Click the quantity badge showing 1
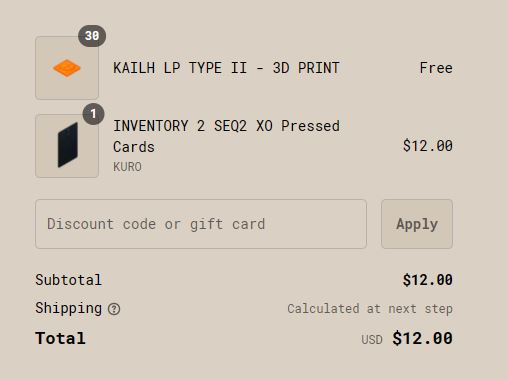 pyautogui.click(x=93, y=114)
